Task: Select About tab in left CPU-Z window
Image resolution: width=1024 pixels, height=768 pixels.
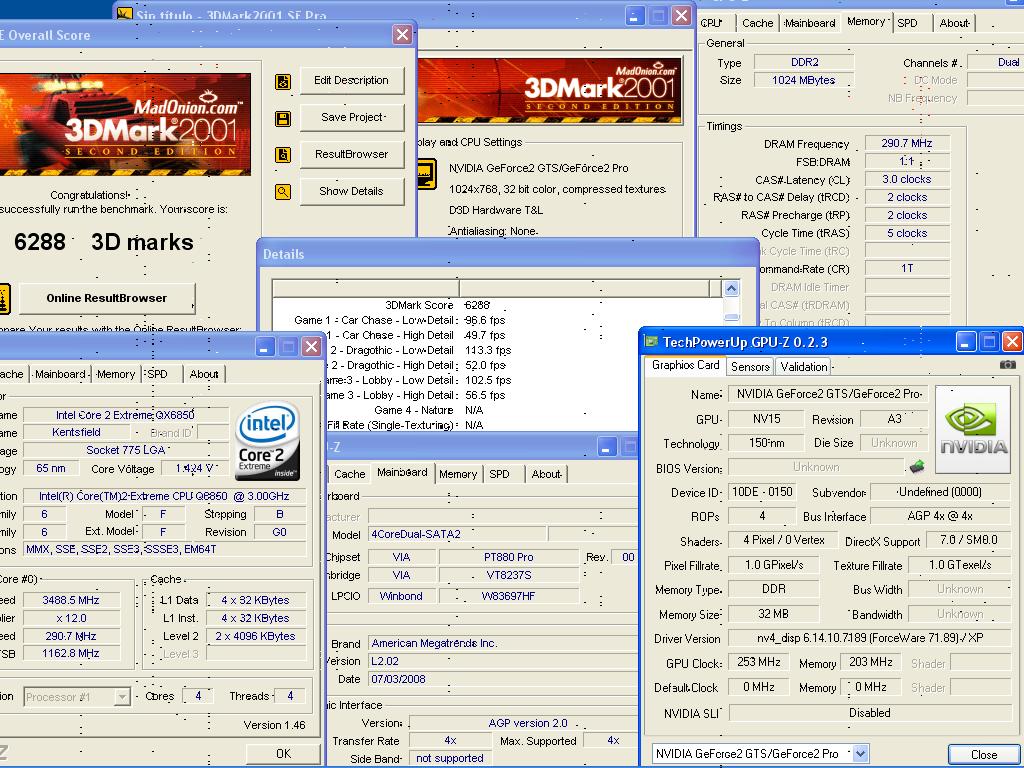Action: 204,374
